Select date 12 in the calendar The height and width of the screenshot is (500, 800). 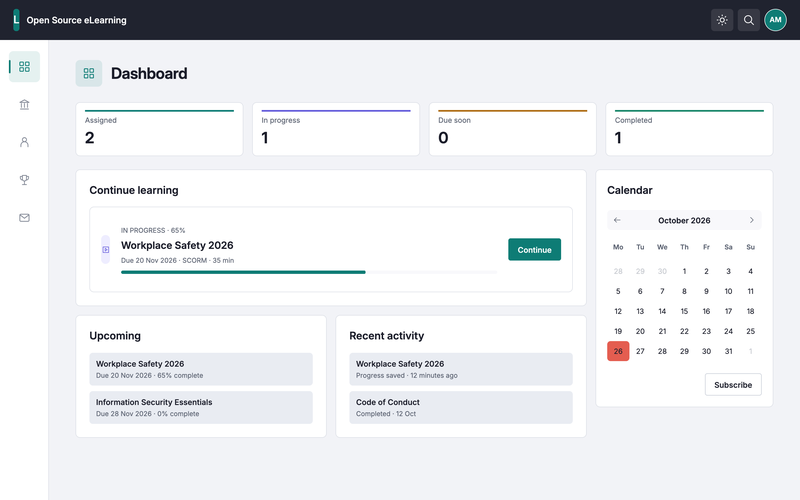click(618, 311)
